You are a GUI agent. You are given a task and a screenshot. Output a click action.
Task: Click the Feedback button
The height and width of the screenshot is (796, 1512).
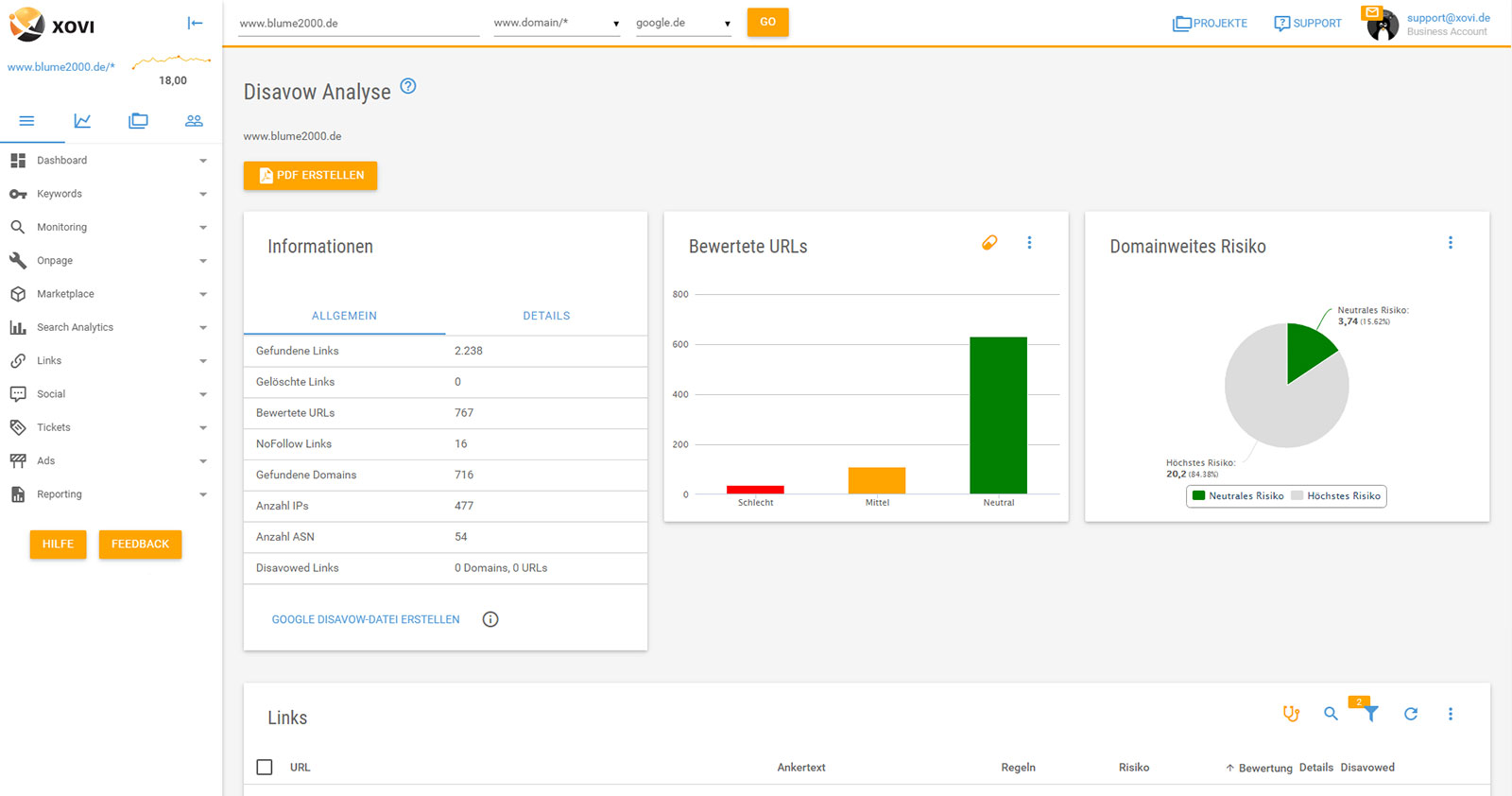pyautogui.click(x=140, y=544)
